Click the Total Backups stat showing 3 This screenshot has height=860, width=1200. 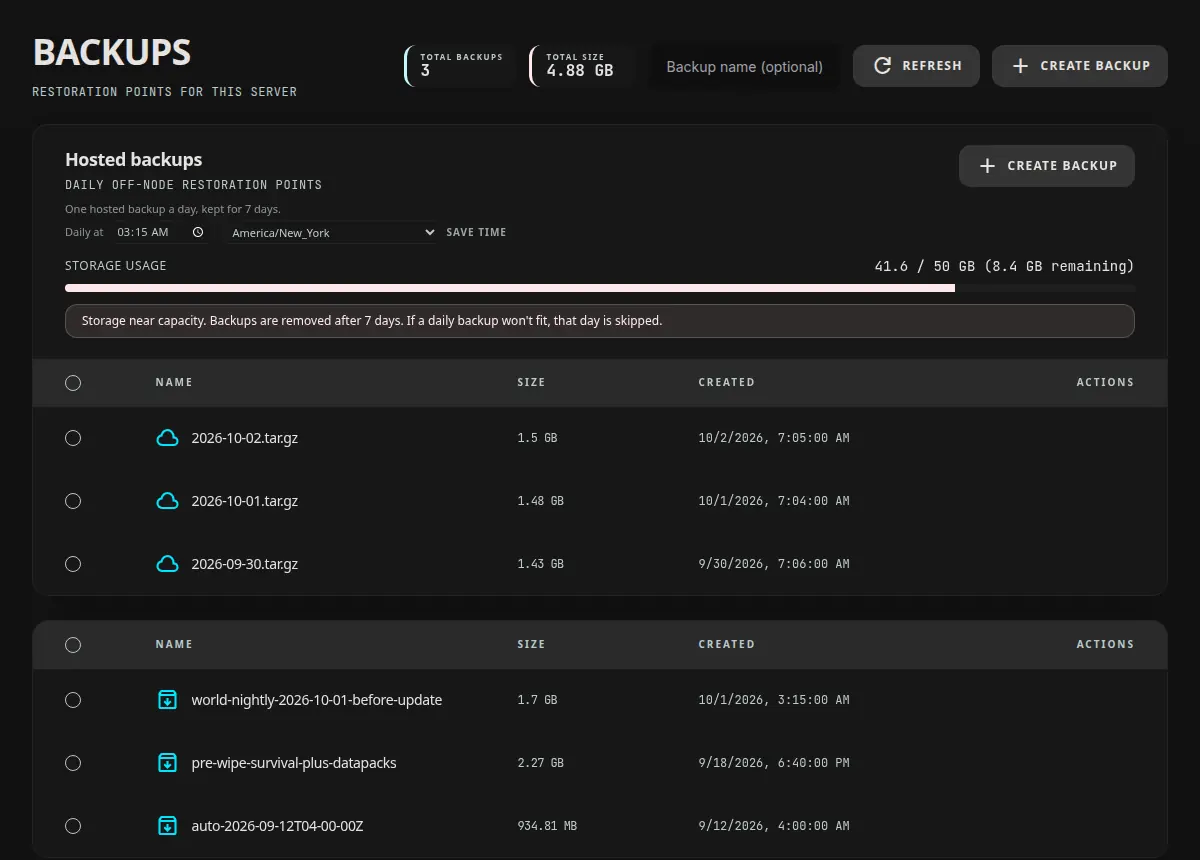460,66
